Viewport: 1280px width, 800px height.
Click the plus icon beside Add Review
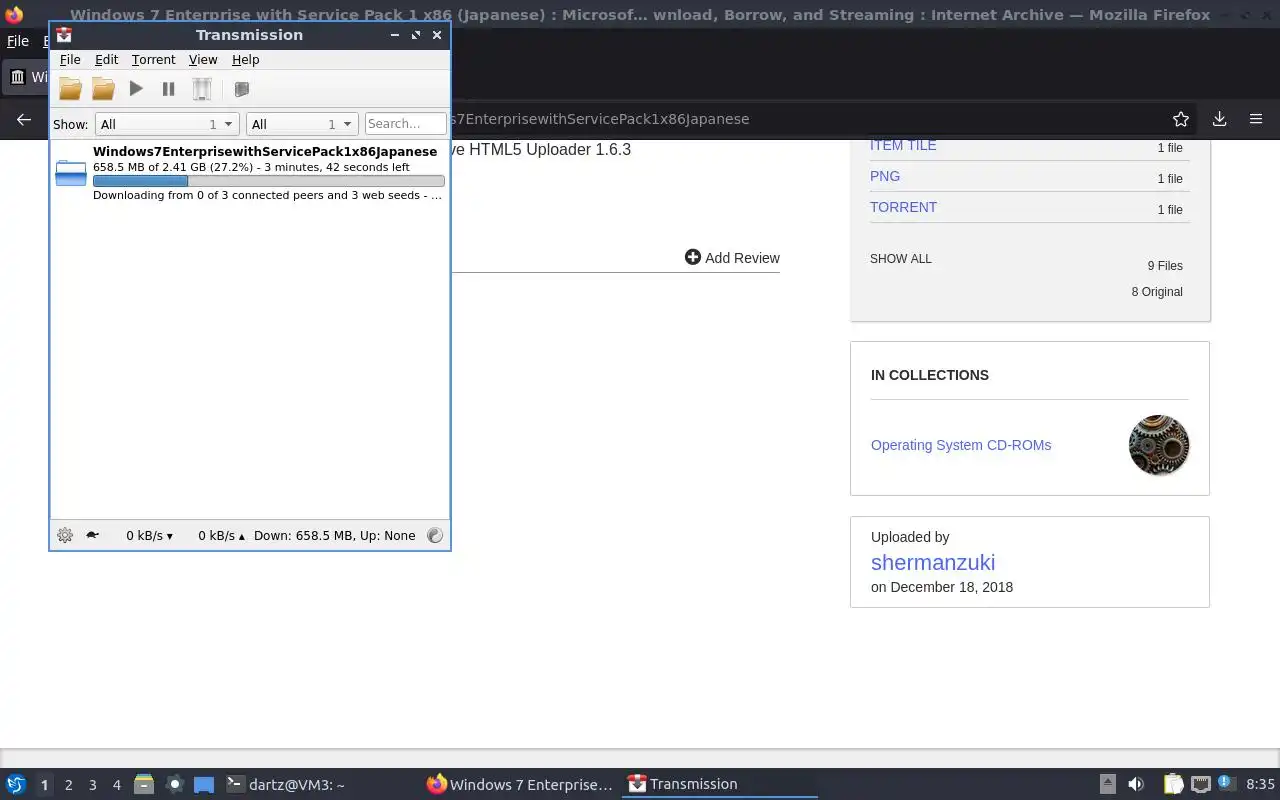coord(692,257)
